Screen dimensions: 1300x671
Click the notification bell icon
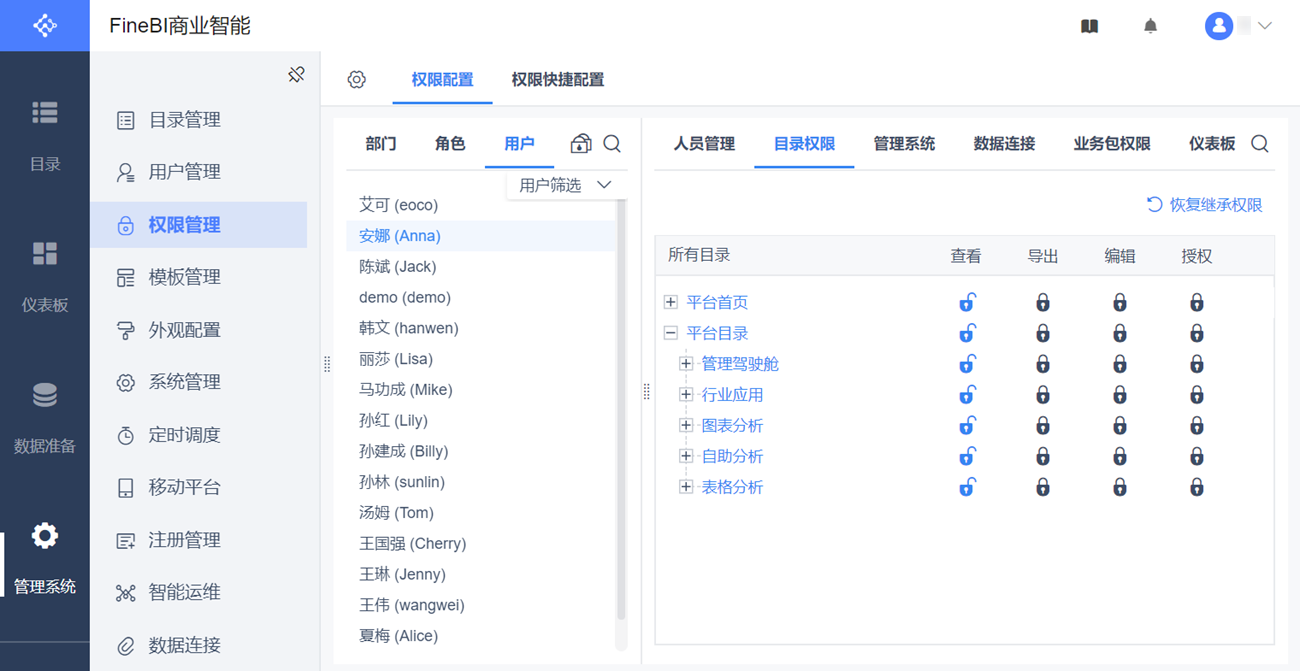point(1150,27)
